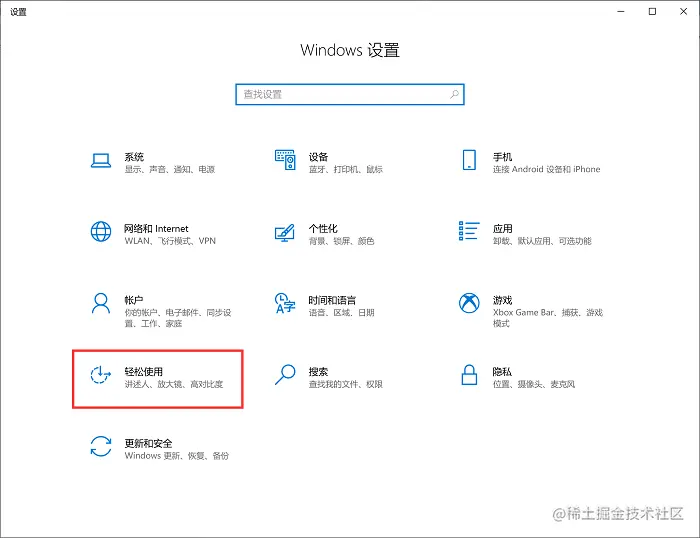Click the 设备 heading
700x538 pixels.
click(318, 157)
